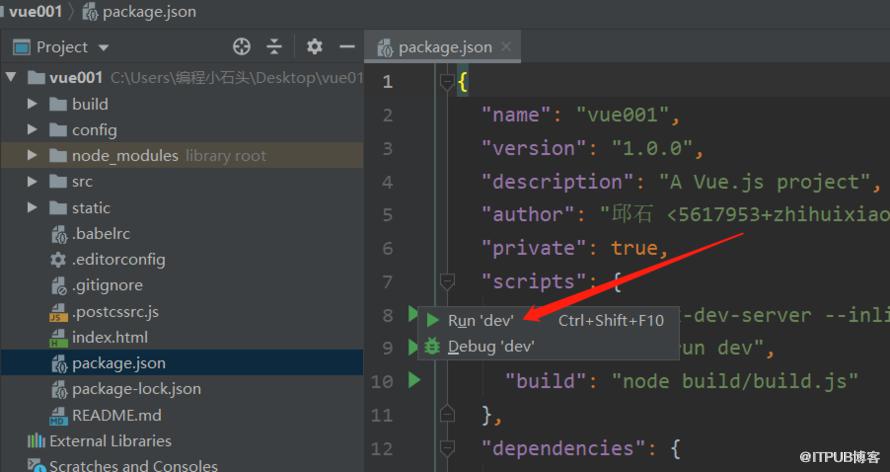The image size is (890, 472).
Task: Click the "version" key on line 3
Action: [534, 148]
